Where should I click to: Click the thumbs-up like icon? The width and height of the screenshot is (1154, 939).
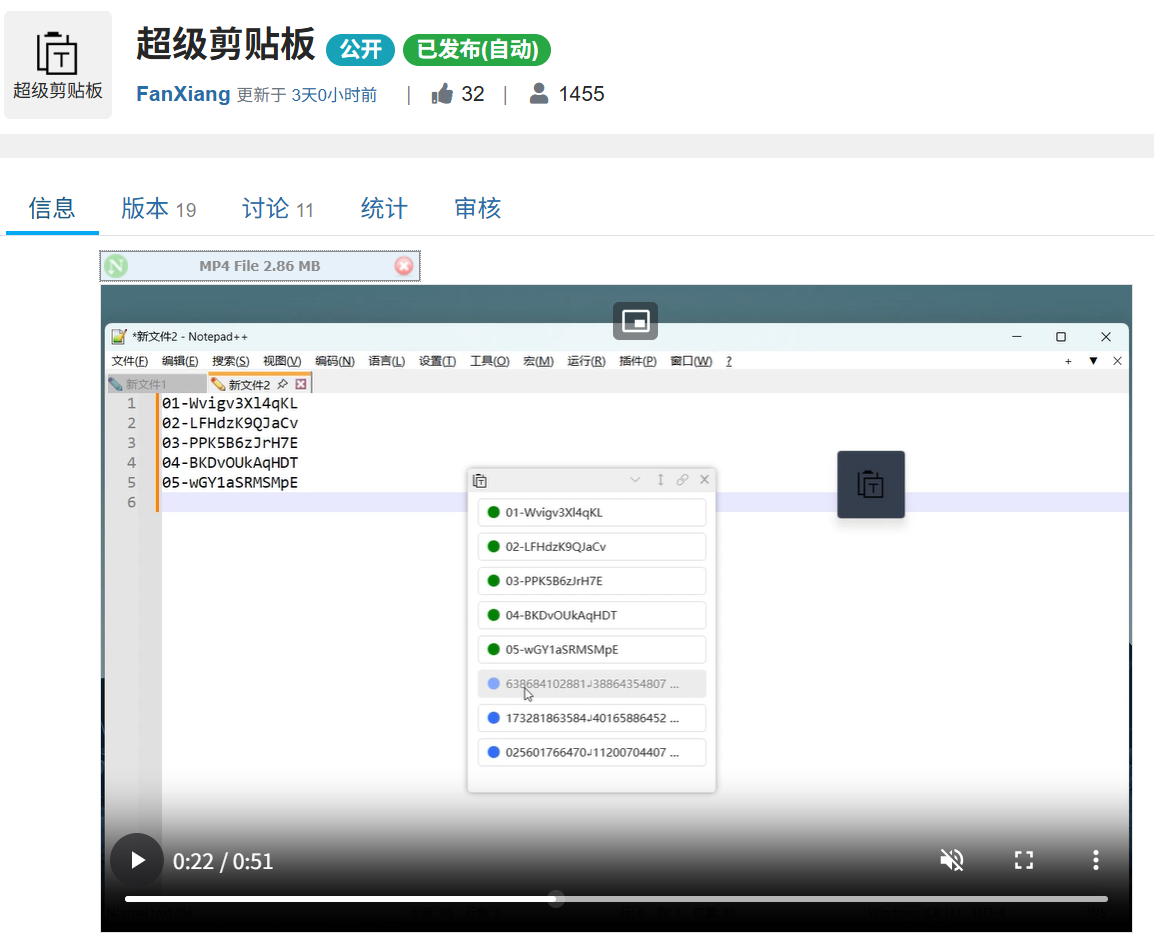coord(442,93)
